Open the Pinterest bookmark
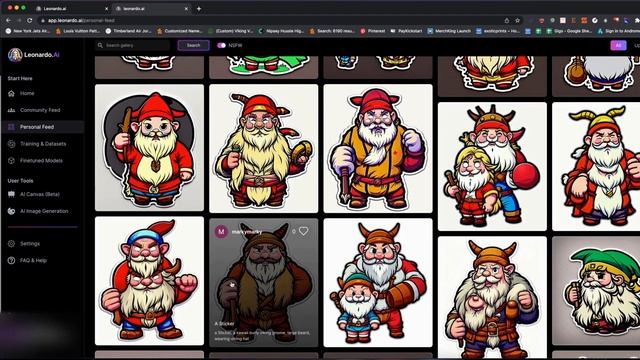Viewport: 640px width, 360px height. coord(373,31)
